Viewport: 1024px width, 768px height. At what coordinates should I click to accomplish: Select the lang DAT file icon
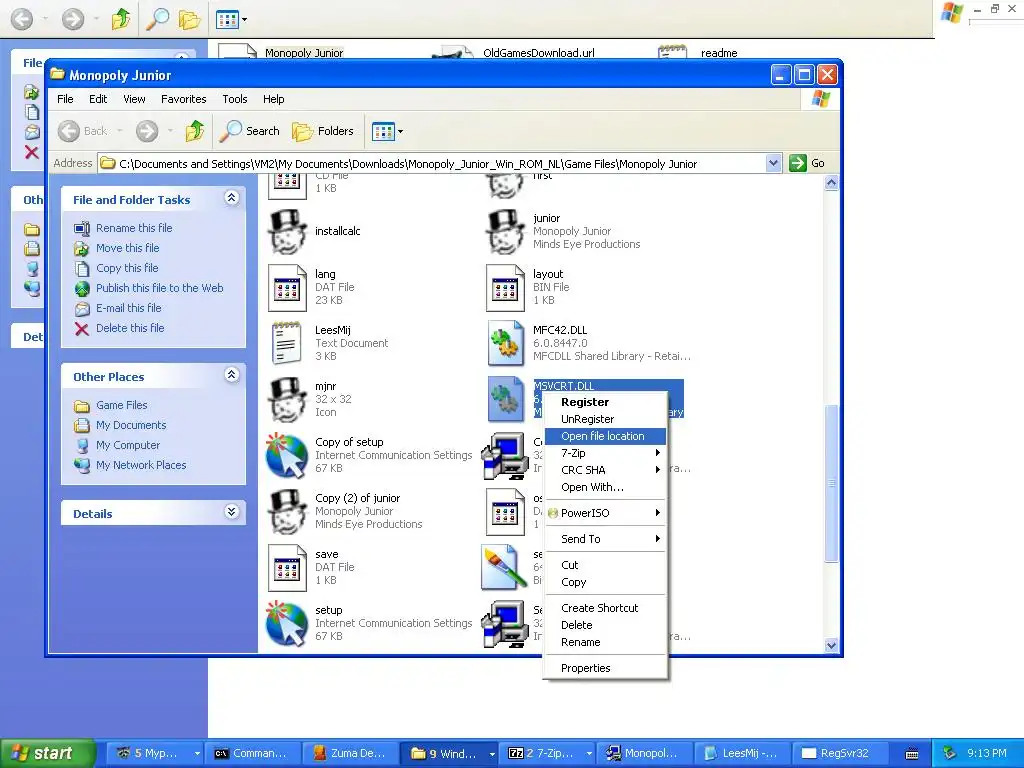pyautogui.click(x=287, y=288)
